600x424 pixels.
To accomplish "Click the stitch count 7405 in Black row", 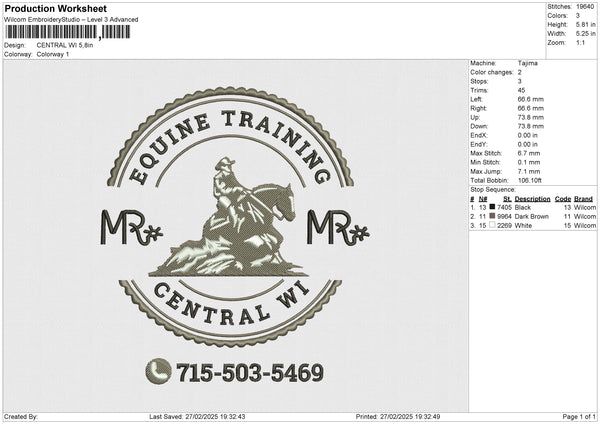I will click(504, 207).
